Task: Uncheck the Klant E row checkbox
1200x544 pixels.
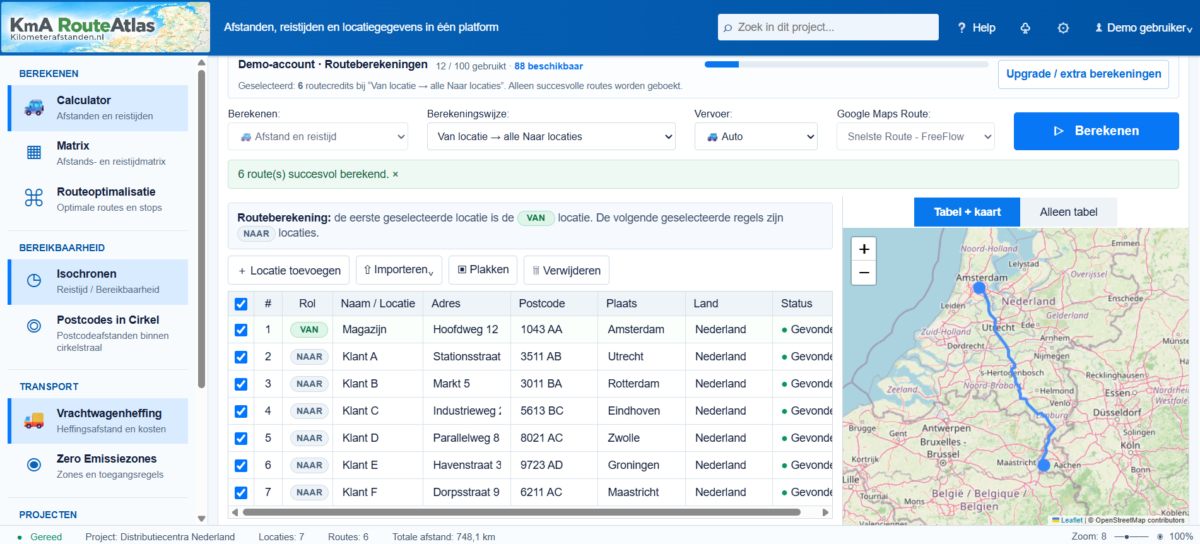Action: point(240,465)
